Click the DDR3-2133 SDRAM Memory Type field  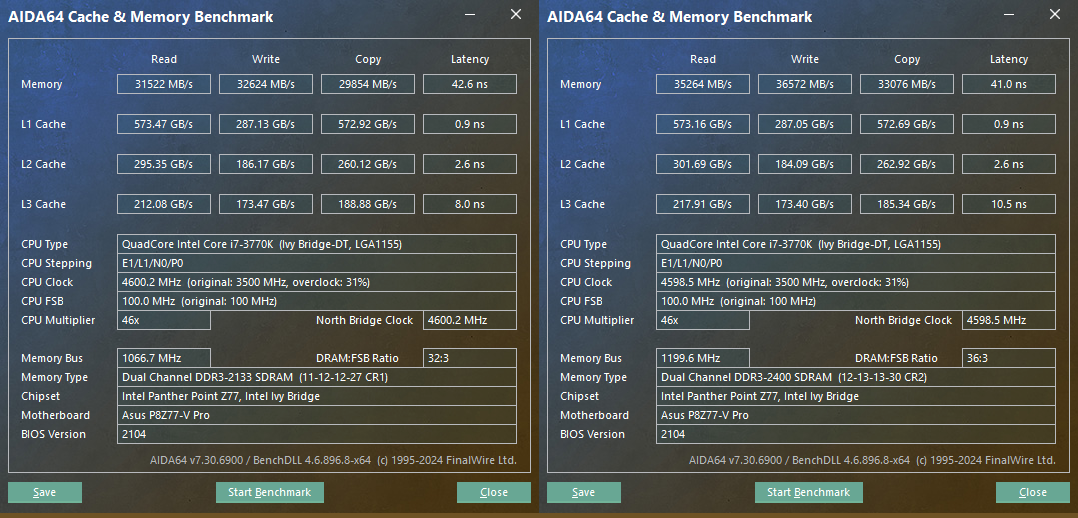(317, 377)
